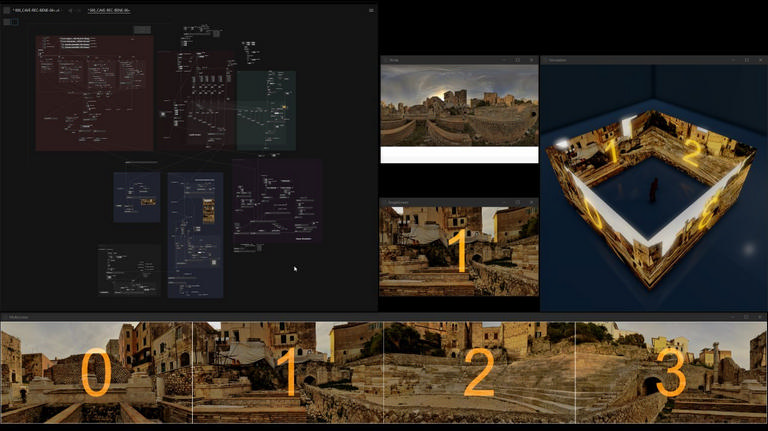
Task: Minimize the Simulation window
Action: [x=733, y=60]
